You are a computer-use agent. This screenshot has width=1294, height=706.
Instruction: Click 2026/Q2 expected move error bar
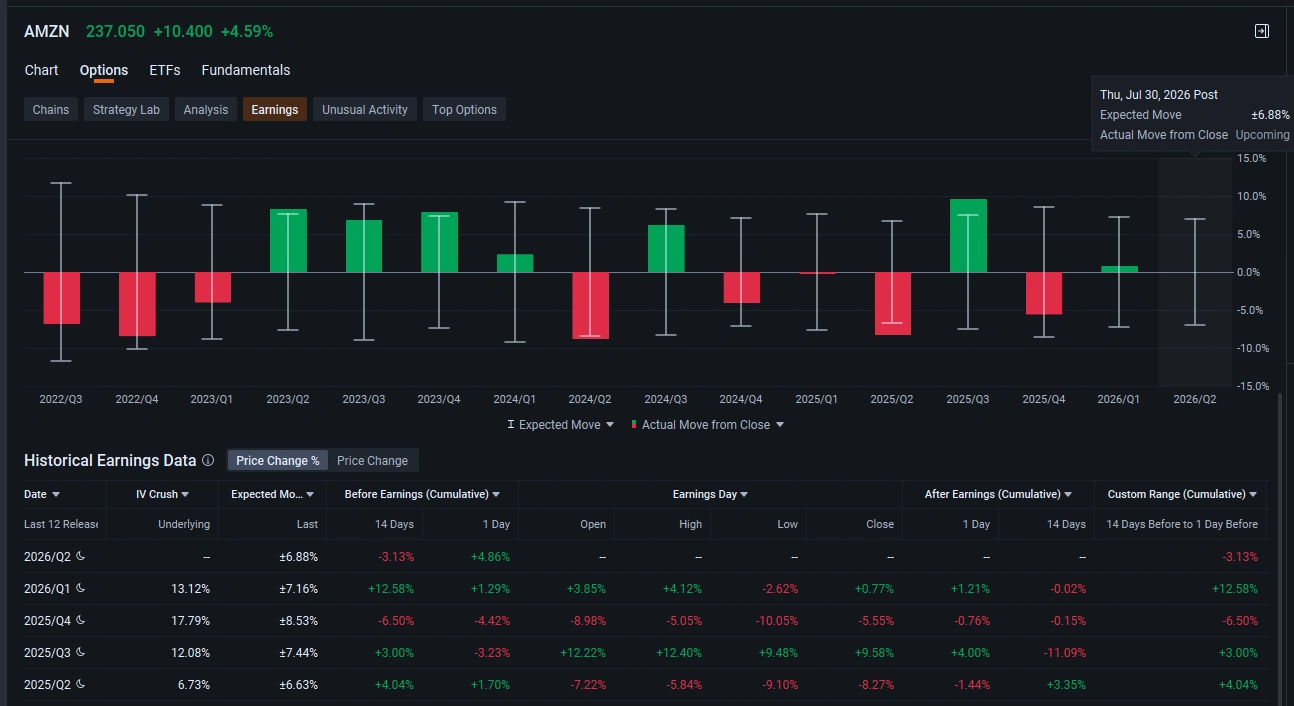click(x=1195, y=272)
